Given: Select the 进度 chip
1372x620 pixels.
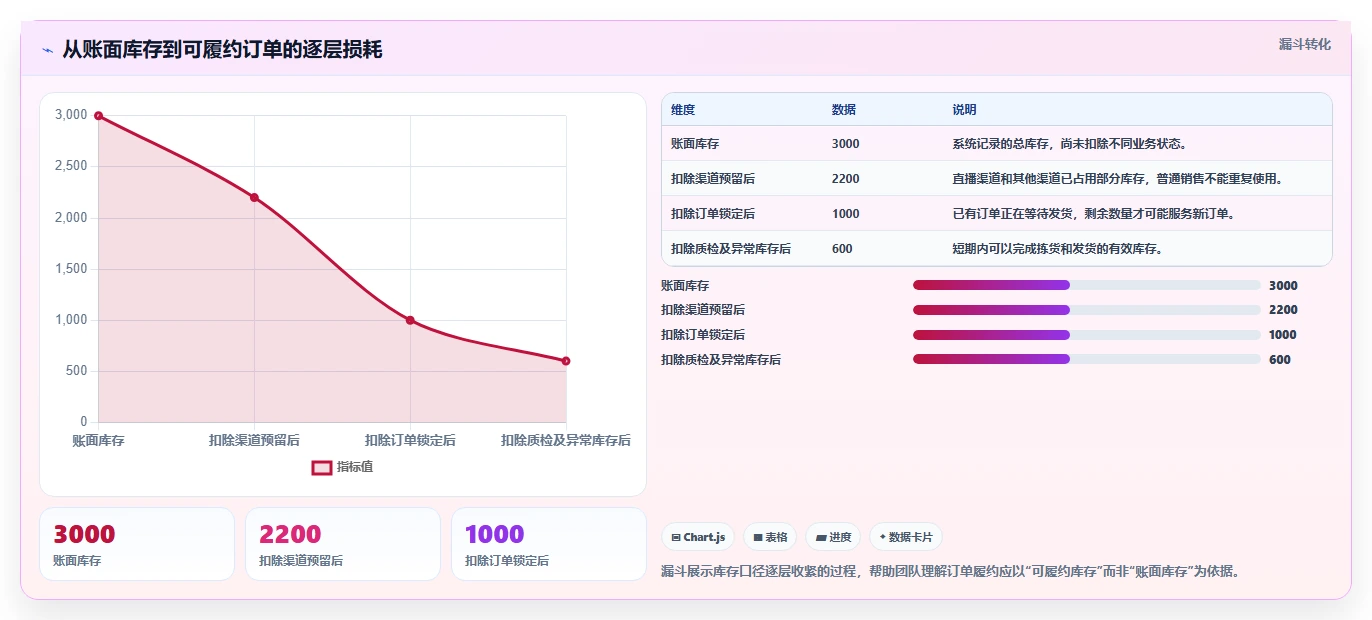Looking at the screenshot, I should [x=833, y=537].
